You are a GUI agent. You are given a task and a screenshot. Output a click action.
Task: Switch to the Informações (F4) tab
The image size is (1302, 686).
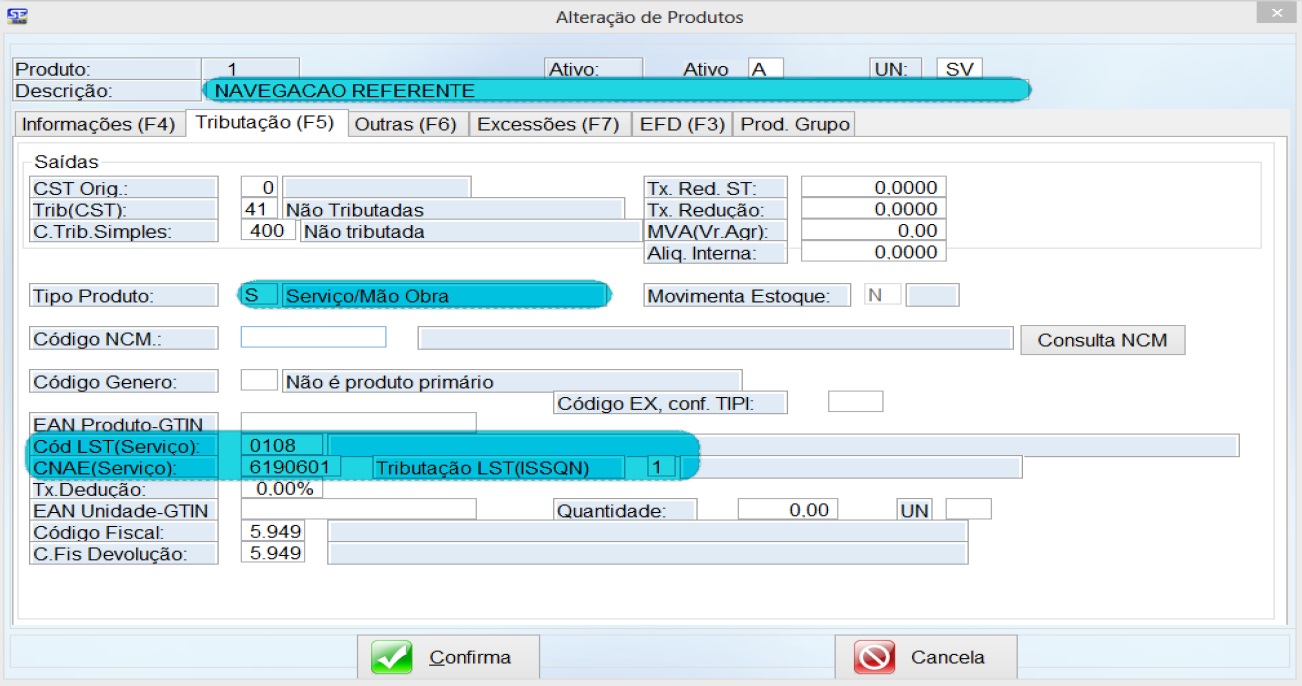point(98,124)
